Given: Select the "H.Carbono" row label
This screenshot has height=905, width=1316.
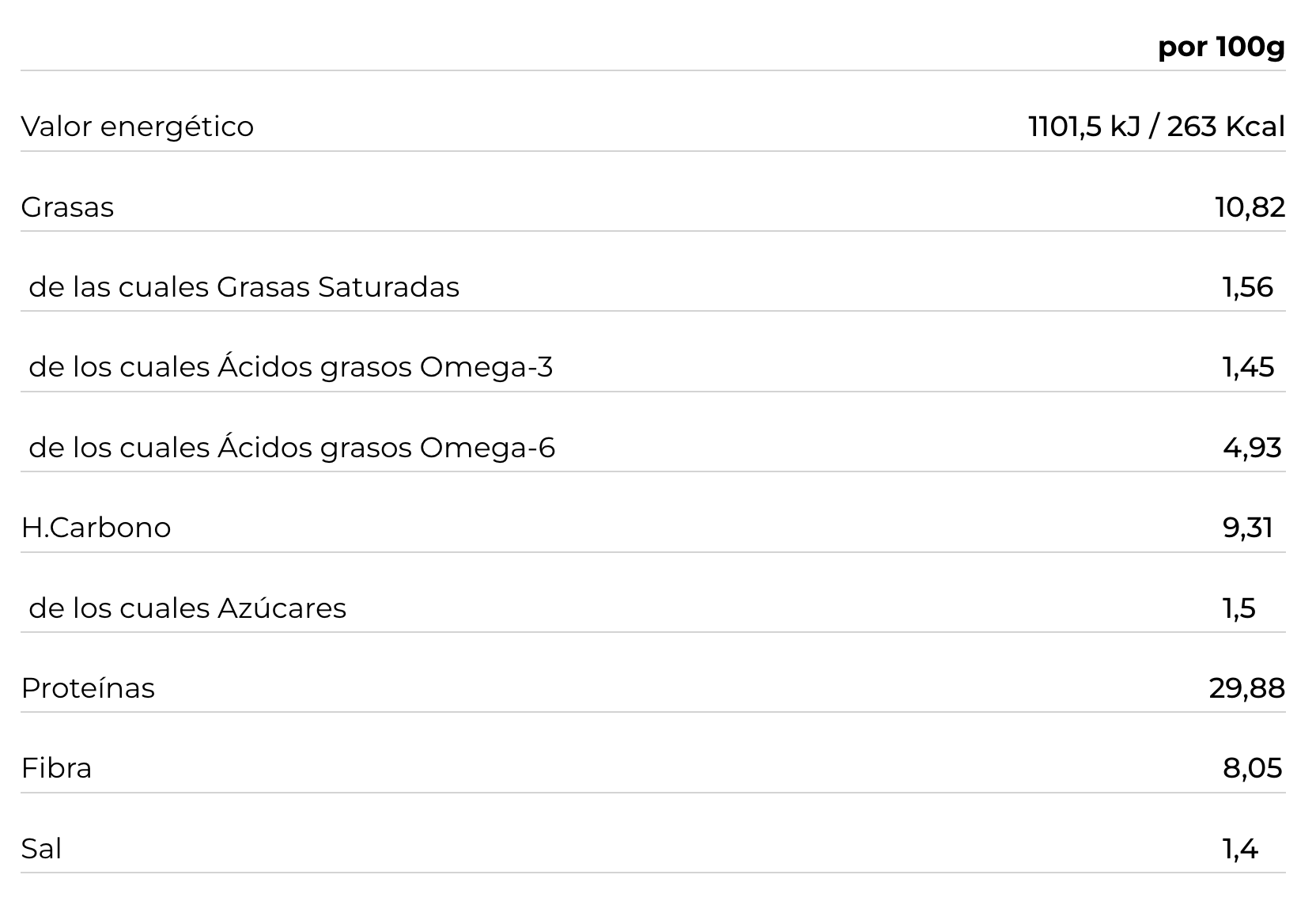Looking at the screenshot, I should (x=96, y=528).
